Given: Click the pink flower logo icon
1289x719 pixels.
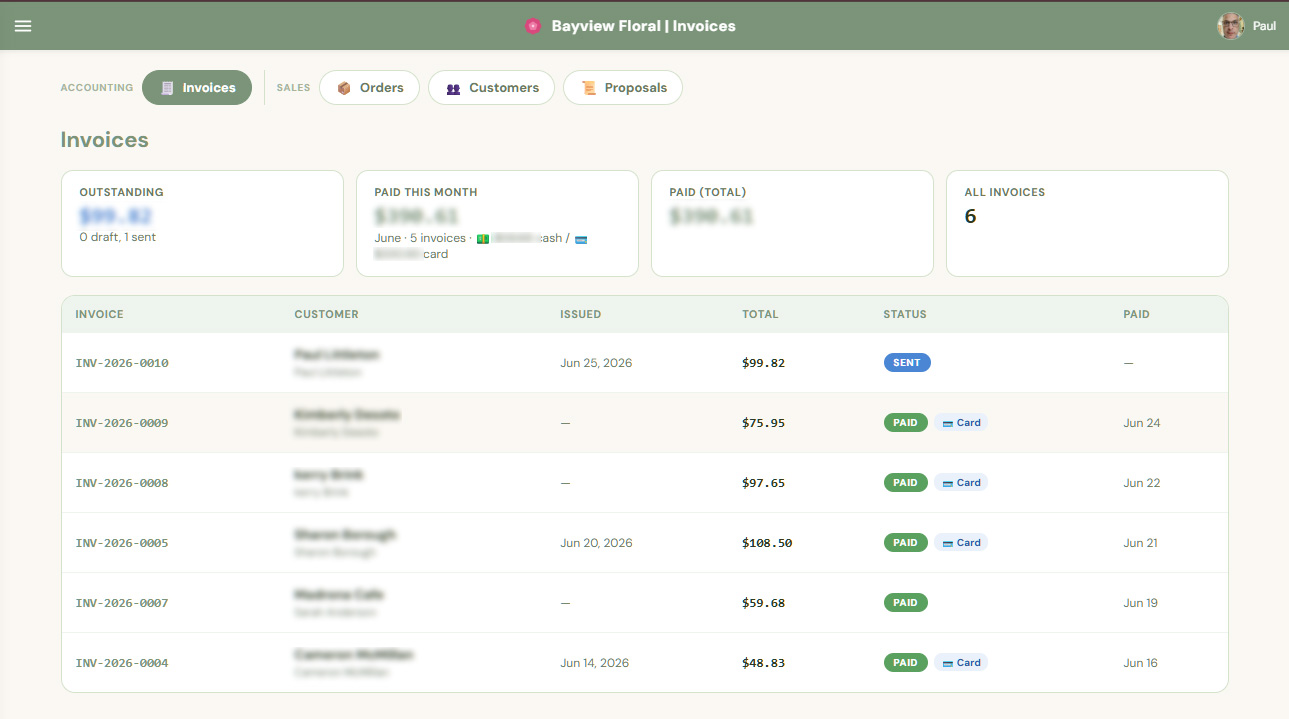Looking at the screenshot, I should 533,26.
